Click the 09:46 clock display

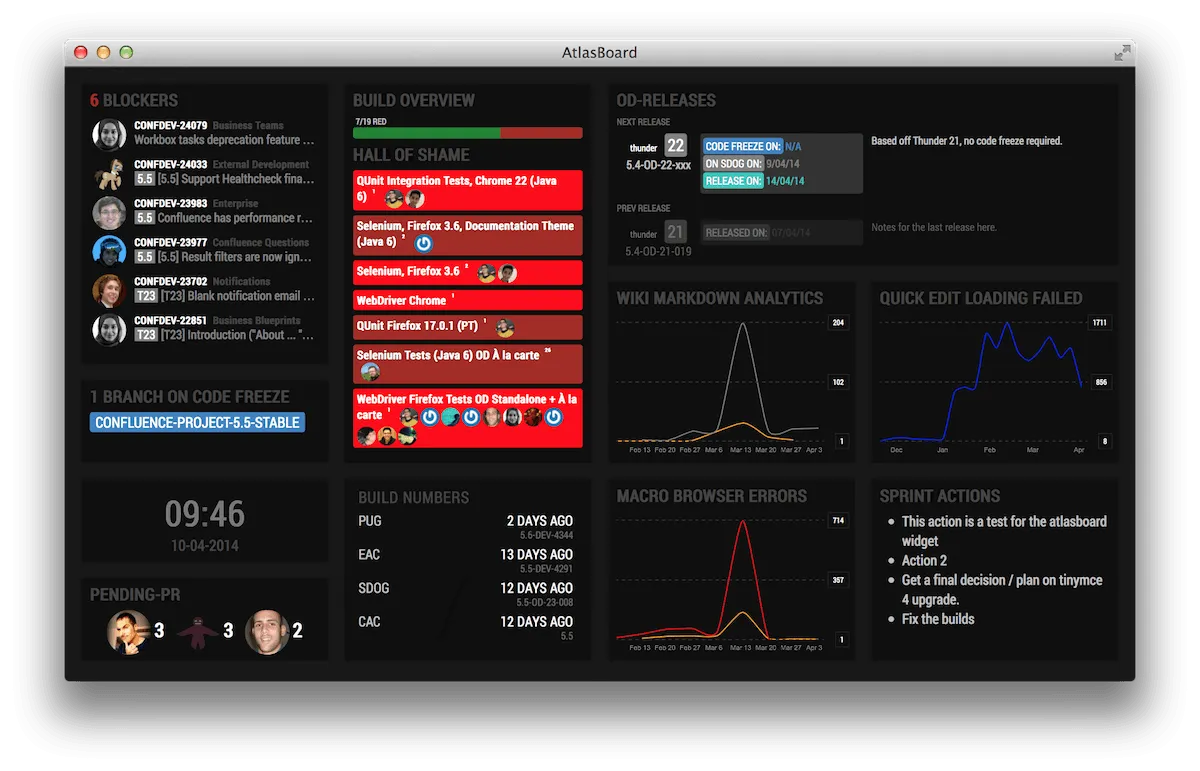pyautogui.click(x=205, y=514)
